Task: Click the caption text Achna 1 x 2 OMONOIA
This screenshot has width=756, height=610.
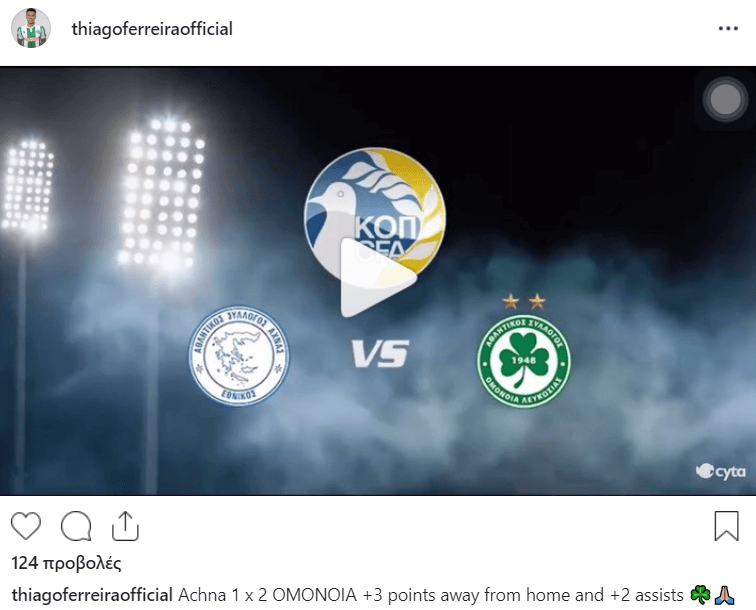Action: pyautogui.click(x=268, y=595)
